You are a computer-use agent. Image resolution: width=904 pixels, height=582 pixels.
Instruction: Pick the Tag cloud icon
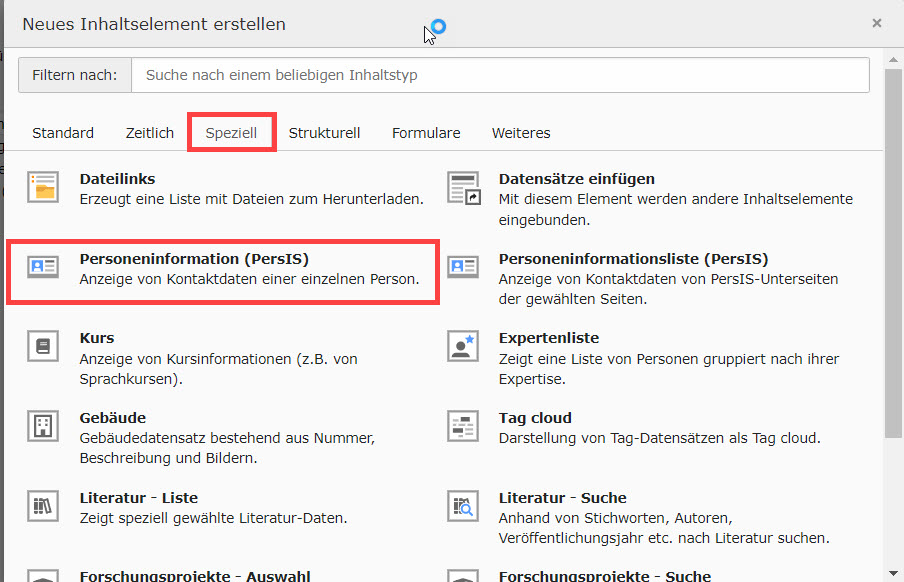coord(463,426)
